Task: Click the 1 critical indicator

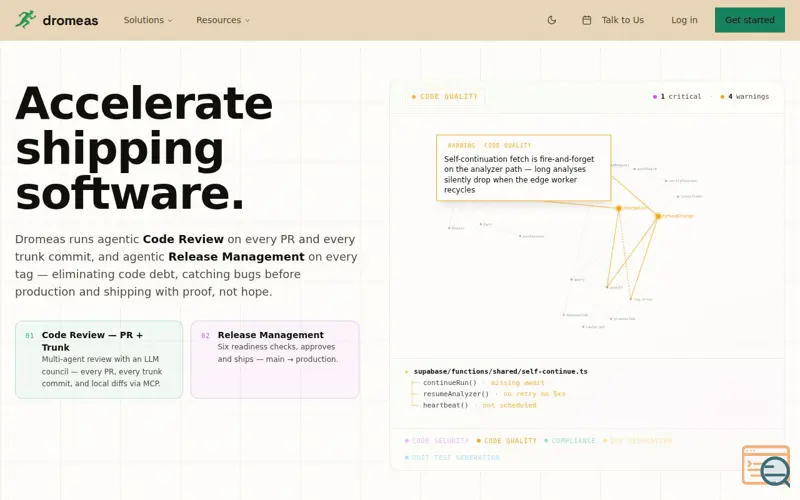Action: 677,96
